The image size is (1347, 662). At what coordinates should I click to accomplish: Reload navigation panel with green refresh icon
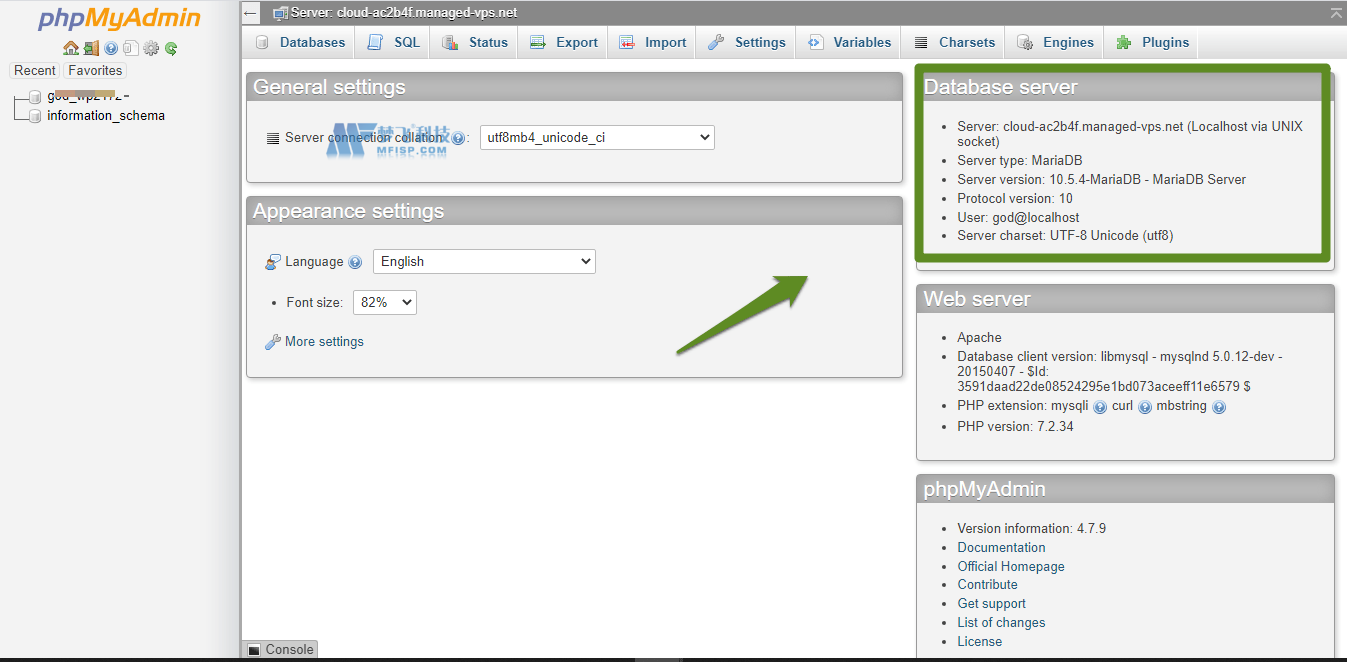tap(171, 48)
